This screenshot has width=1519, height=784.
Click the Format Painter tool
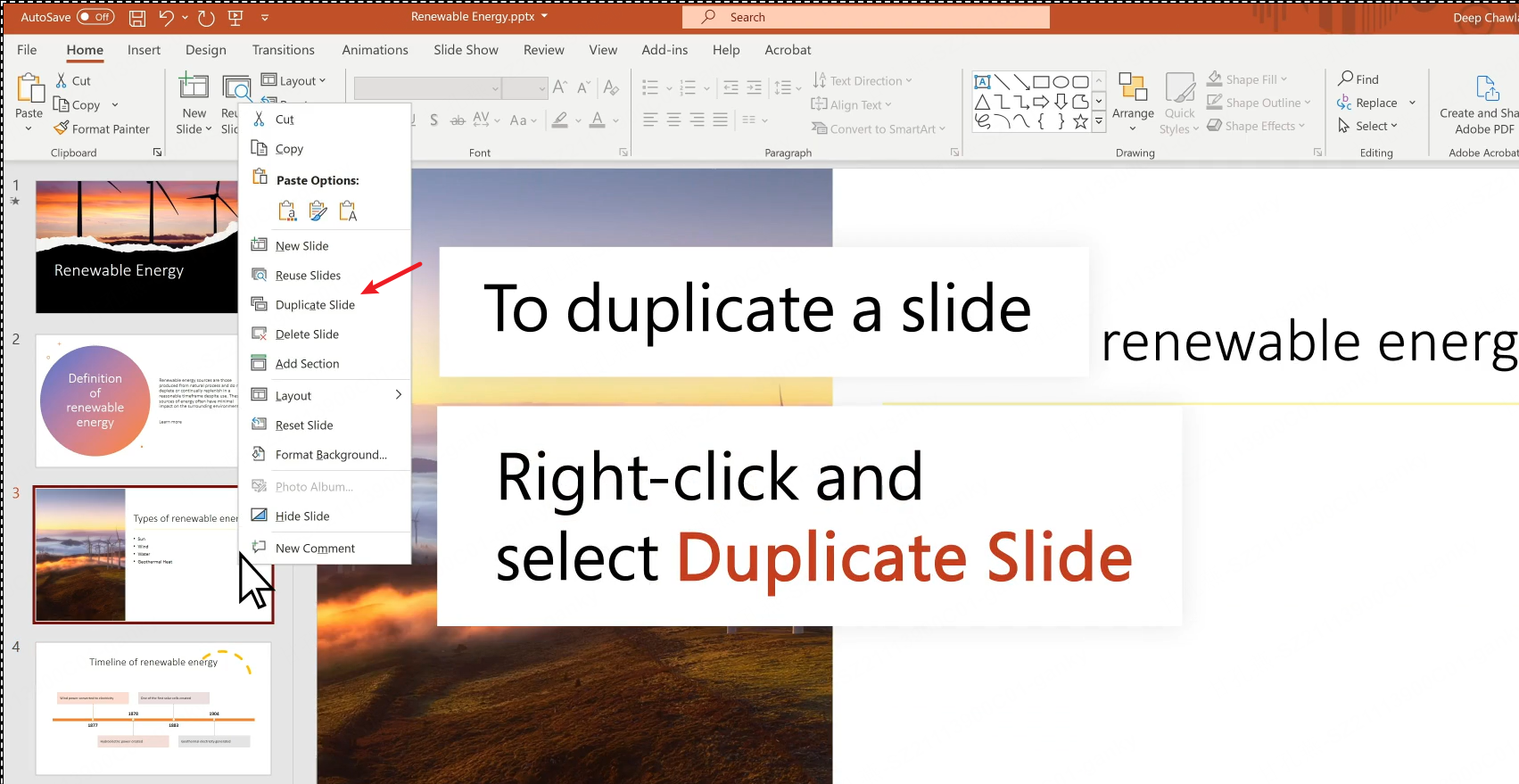102,128
